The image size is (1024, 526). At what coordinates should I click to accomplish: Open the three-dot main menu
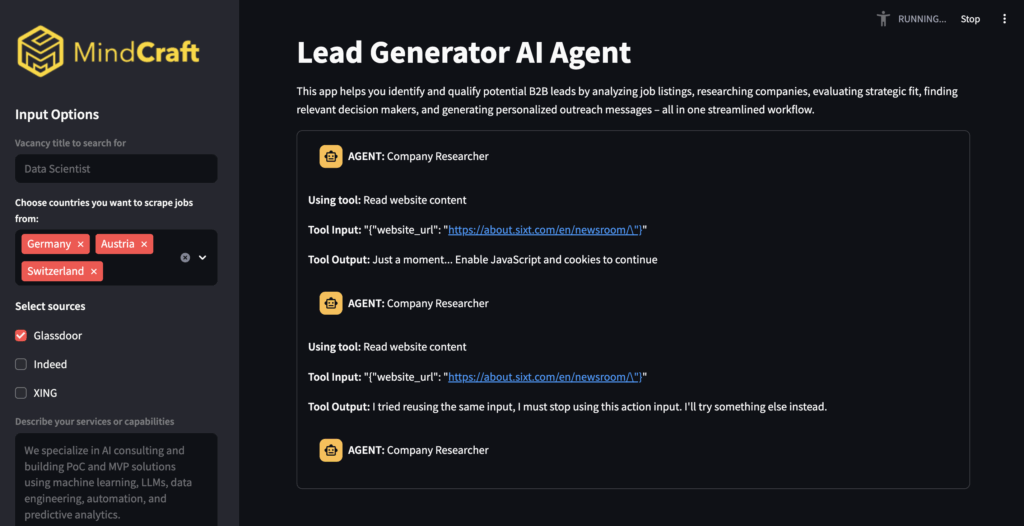click(x=1004, y=19)
